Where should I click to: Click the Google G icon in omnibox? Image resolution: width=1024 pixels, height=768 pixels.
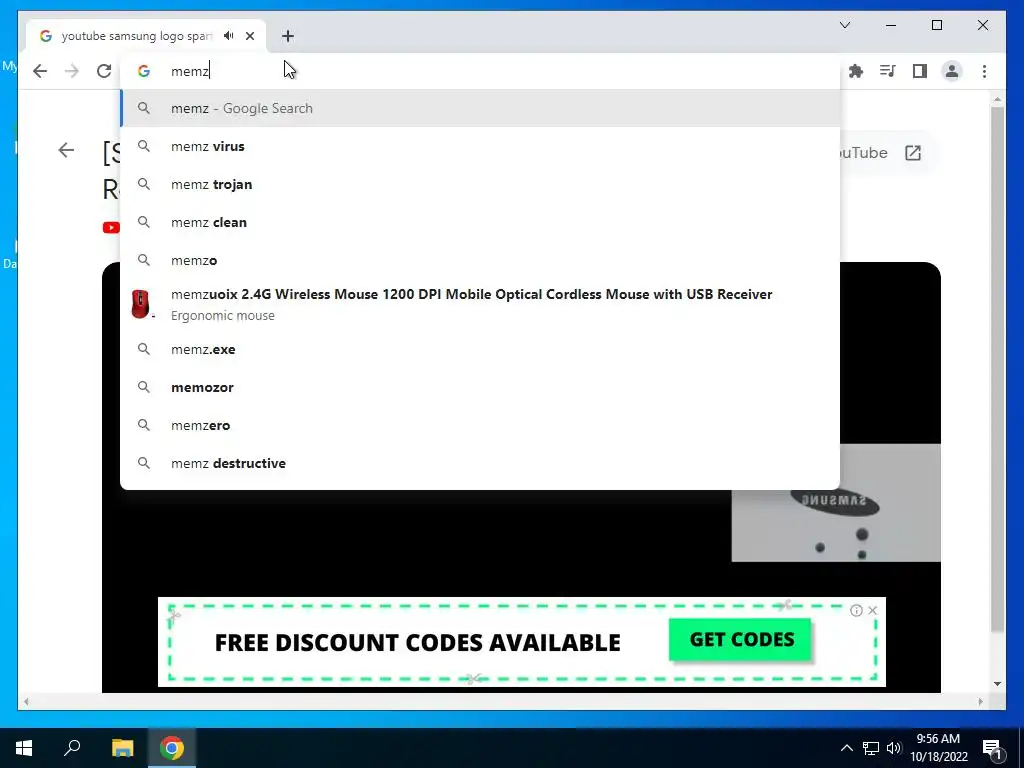[x=144, y=71]
